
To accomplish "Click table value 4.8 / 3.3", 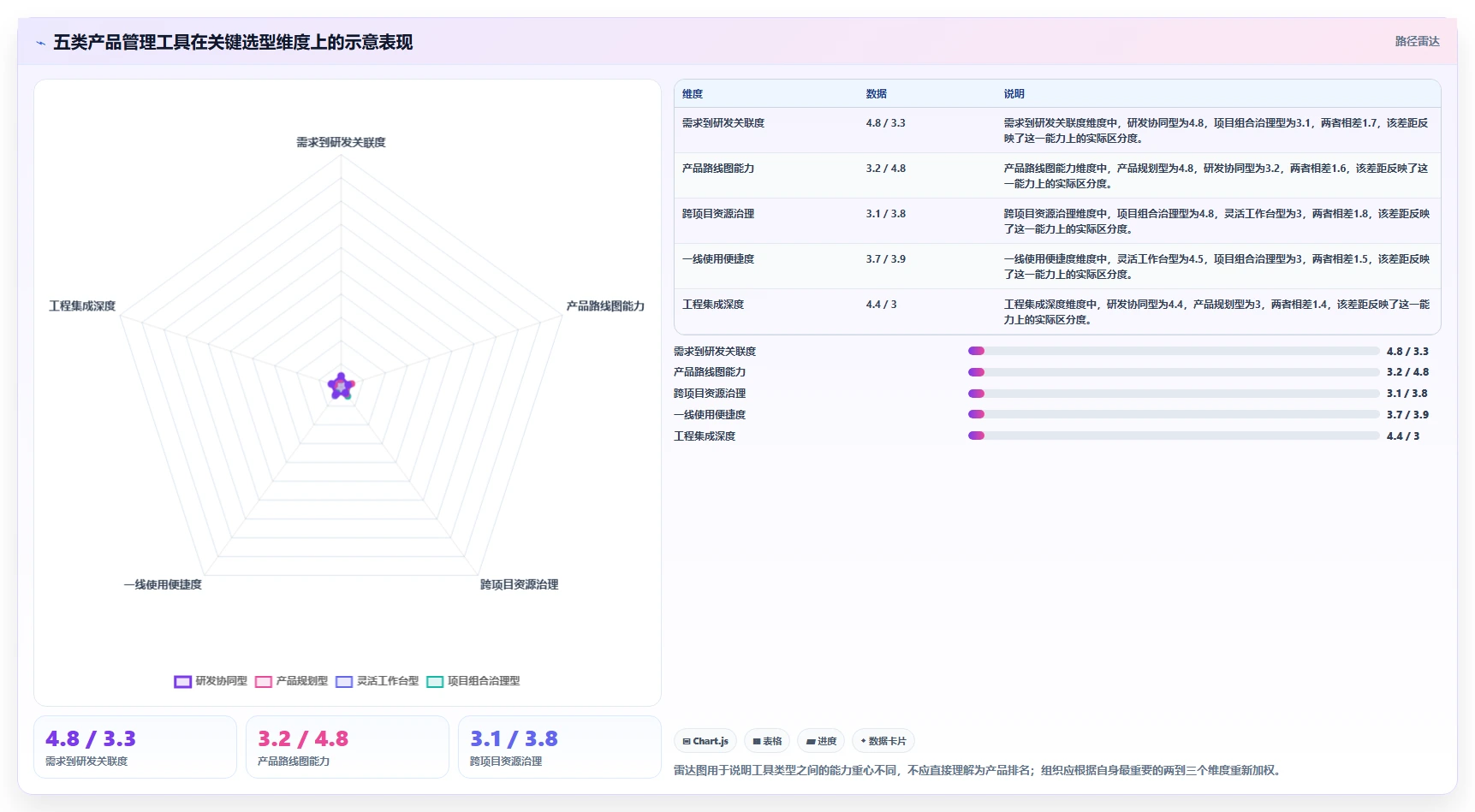I will click(885, 123).
